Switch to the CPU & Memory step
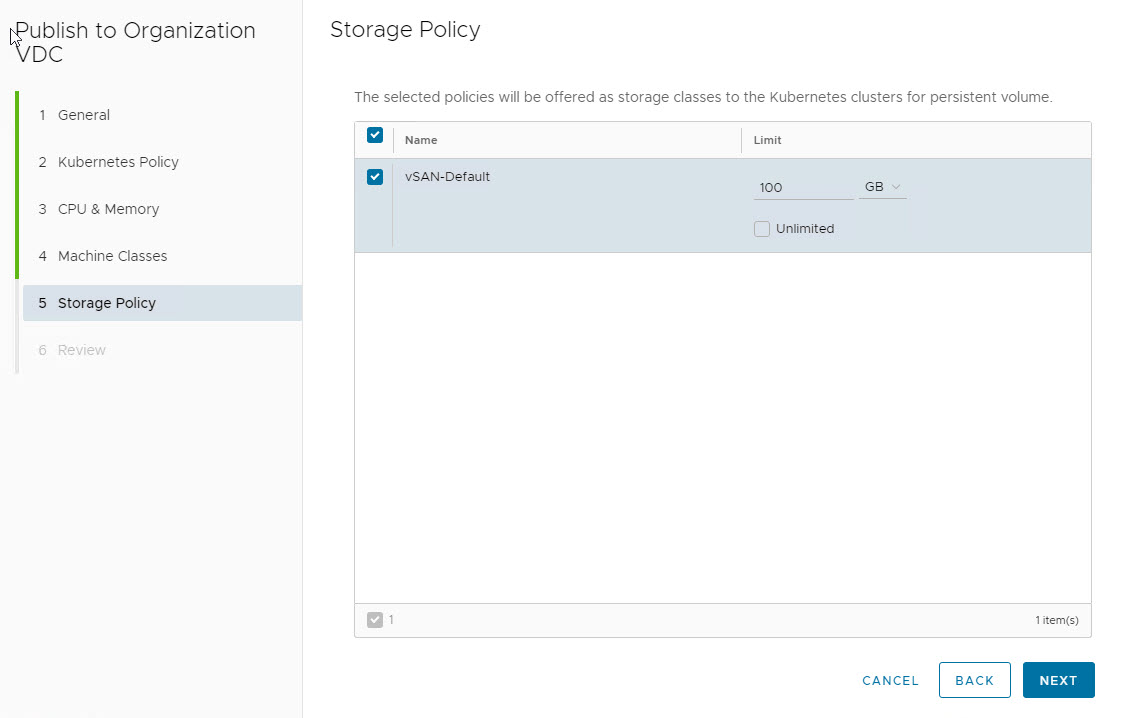Image resolution: width=1136 pixels, height=718 pixels. coord(108,209)
